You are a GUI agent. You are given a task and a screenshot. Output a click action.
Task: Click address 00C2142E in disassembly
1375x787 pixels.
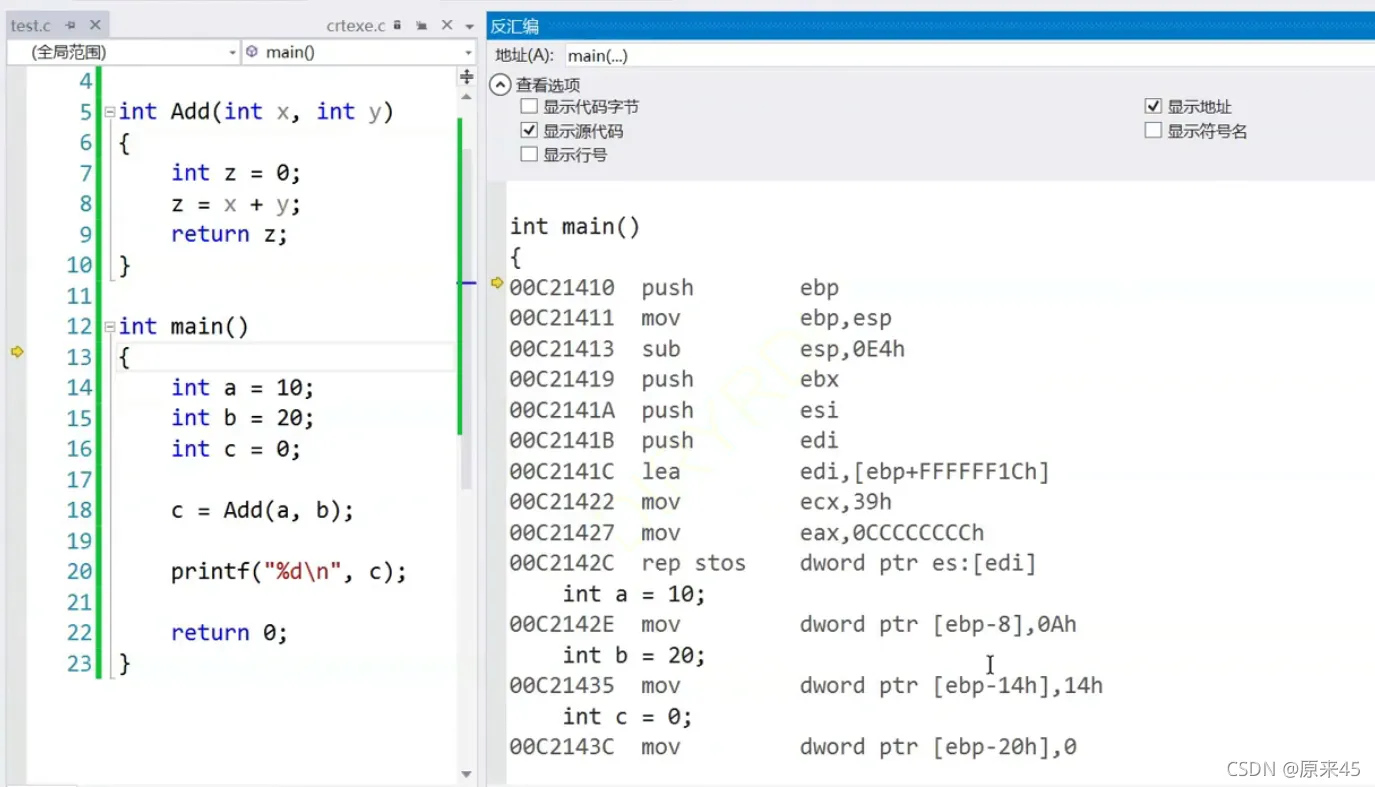click(x=562, y=625)
